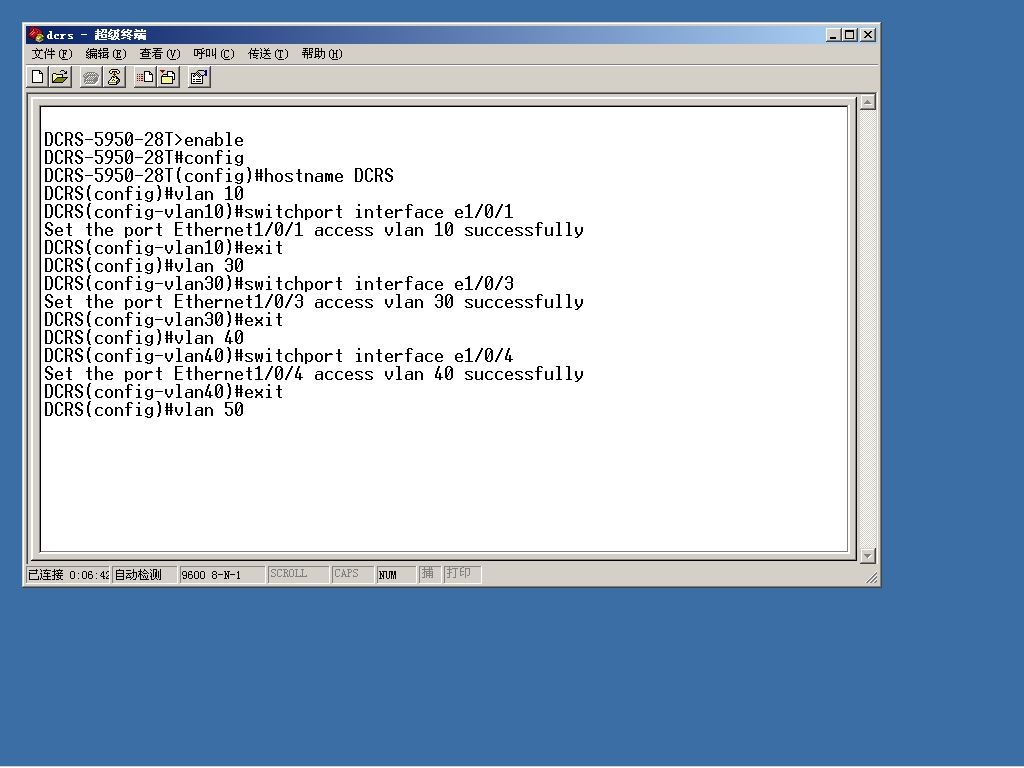Viewport: 1024px width, 768px height.
Task: Click the Open file toolbar icon
Action: point(60,78)
